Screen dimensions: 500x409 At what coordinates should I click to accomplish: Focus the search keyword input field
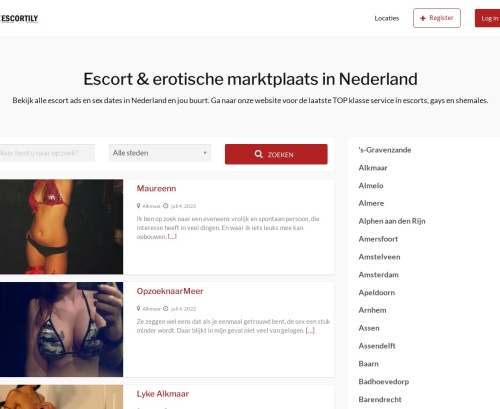pos(47,153)
